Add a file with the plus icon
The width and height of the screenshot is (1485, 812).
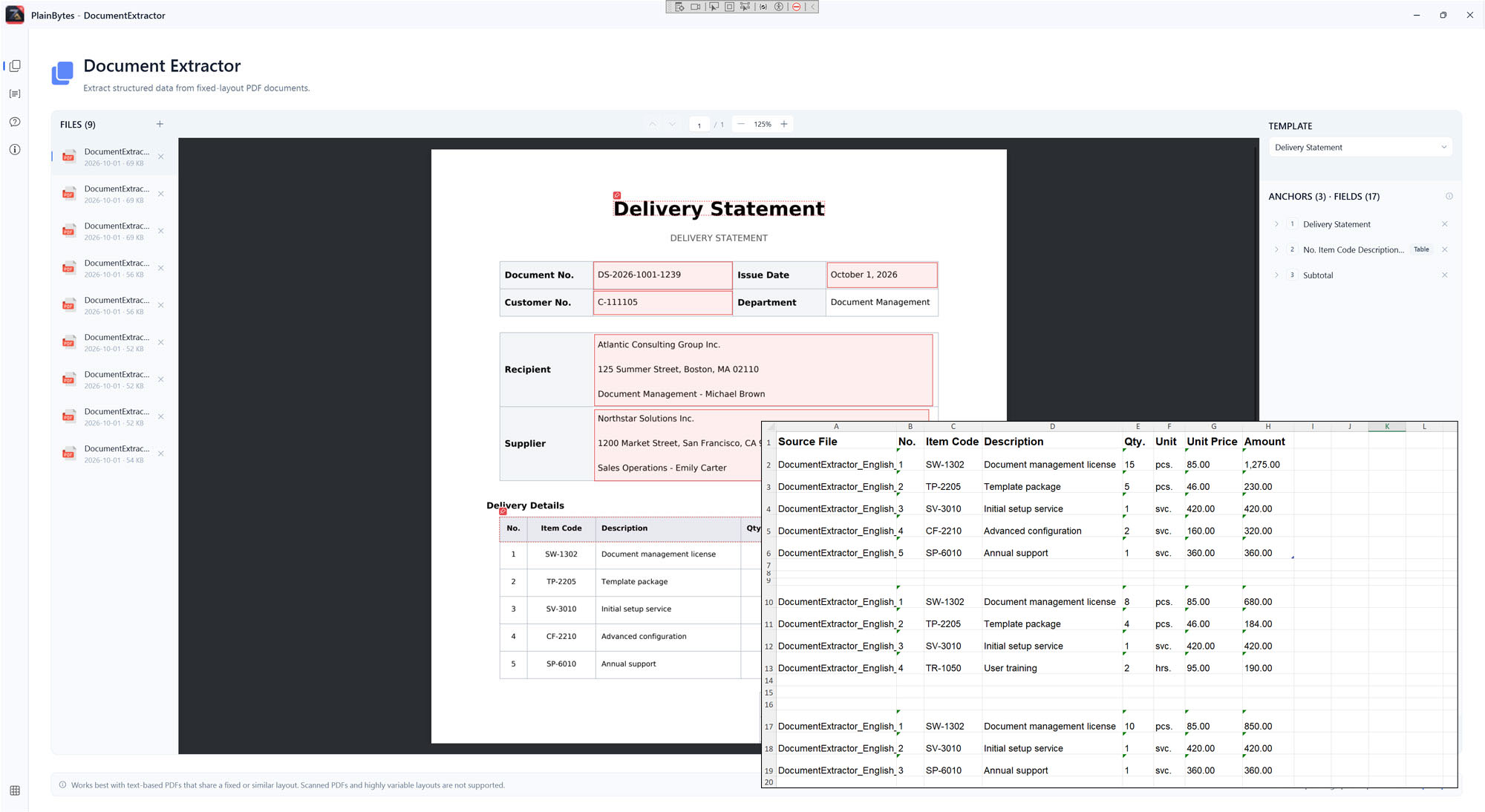click(x=160, y=124)
